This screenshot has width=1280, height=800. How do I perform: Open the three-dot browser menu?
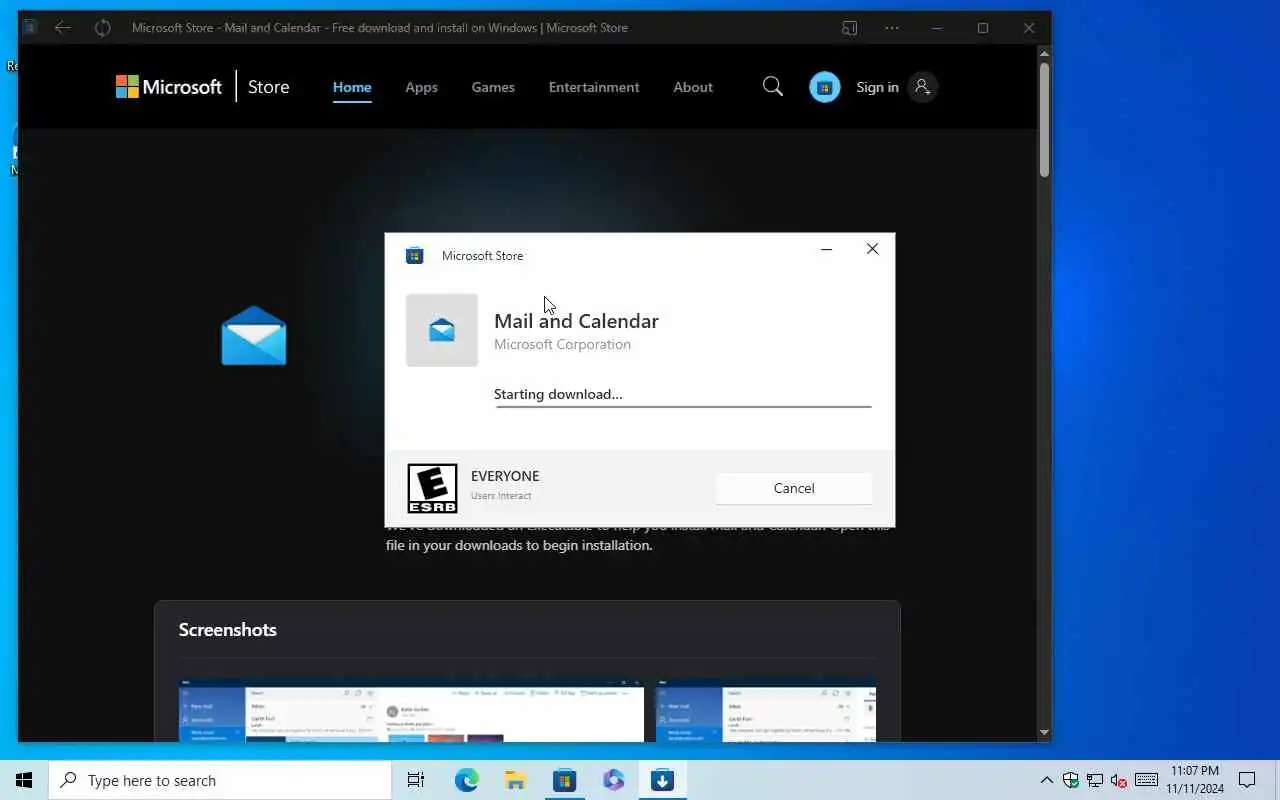(x=891, y=28)
